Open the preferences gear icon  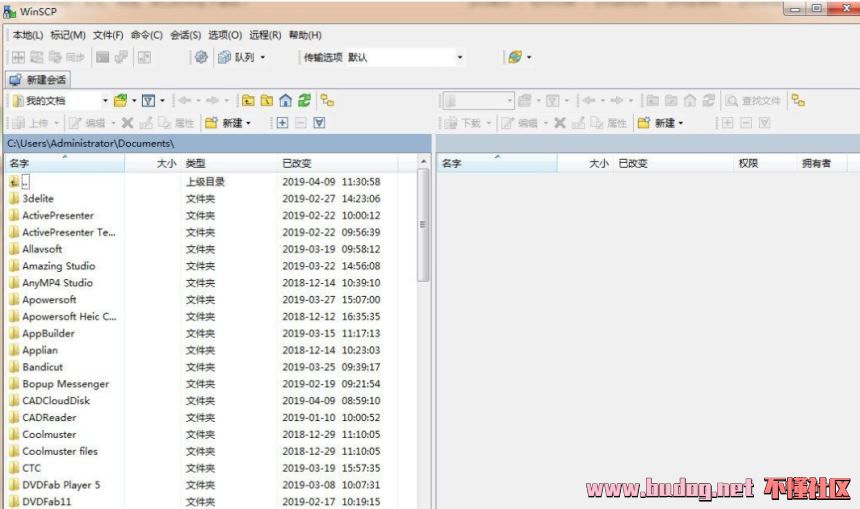[x=201, y=57]
